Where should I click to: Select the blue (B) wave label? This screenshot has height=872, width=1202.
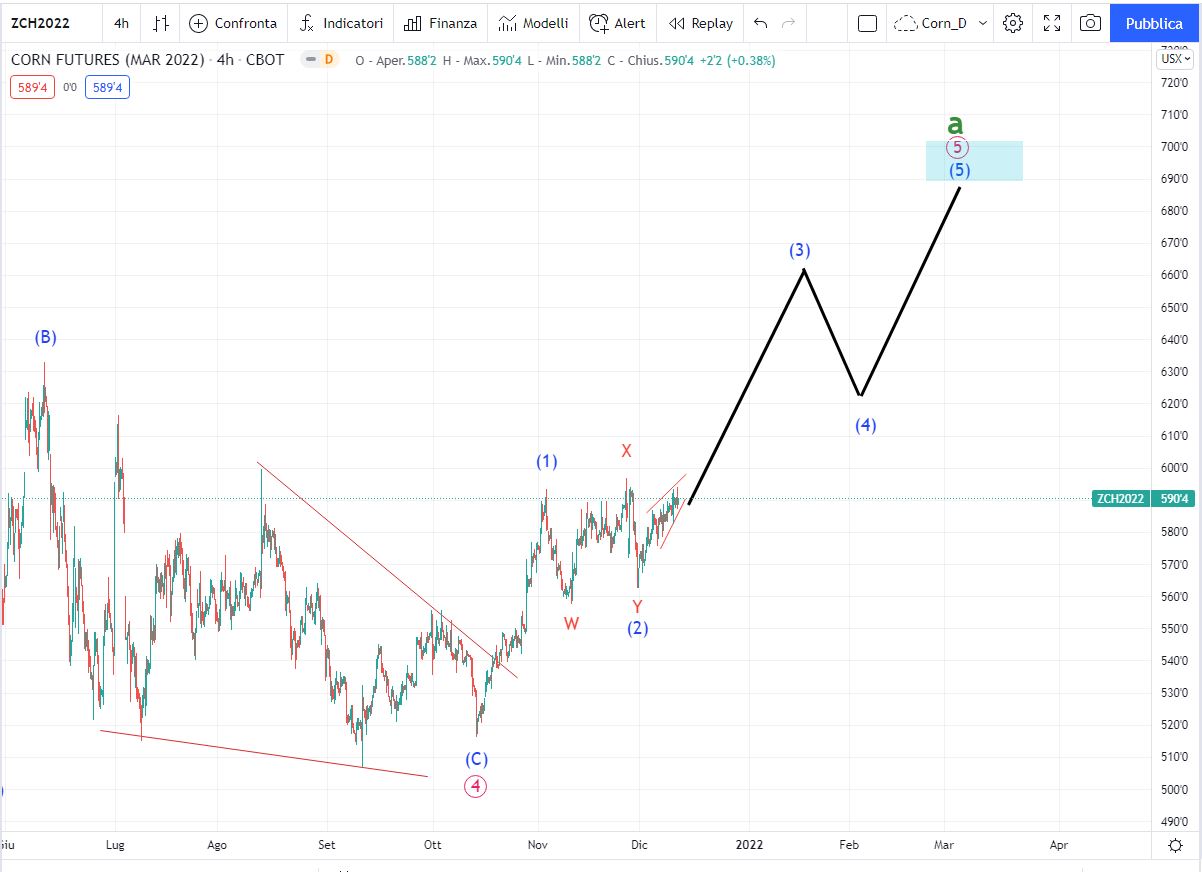(45, 337)
